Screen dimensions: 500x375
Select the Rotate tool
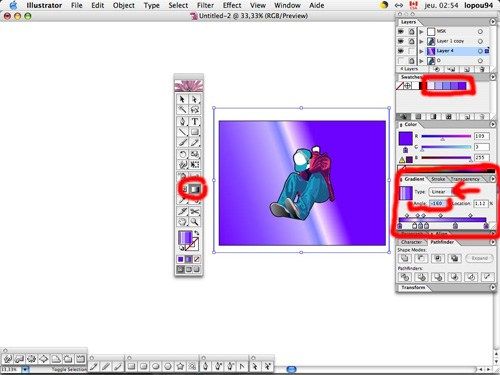click(x=182, y=154)
